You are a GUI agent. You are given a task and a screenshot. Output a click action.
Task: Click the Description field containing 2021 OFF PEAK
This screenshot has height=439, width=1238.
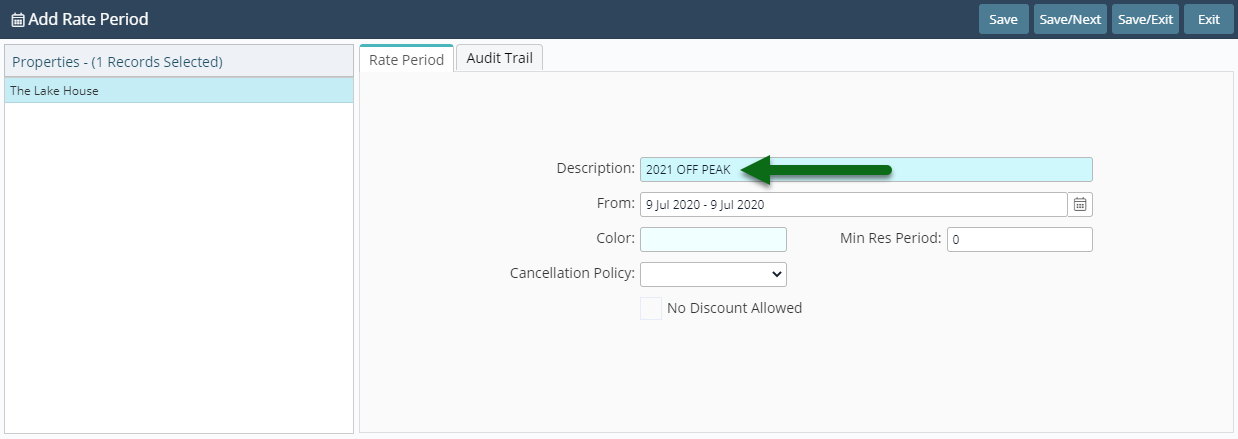[866, 169]
